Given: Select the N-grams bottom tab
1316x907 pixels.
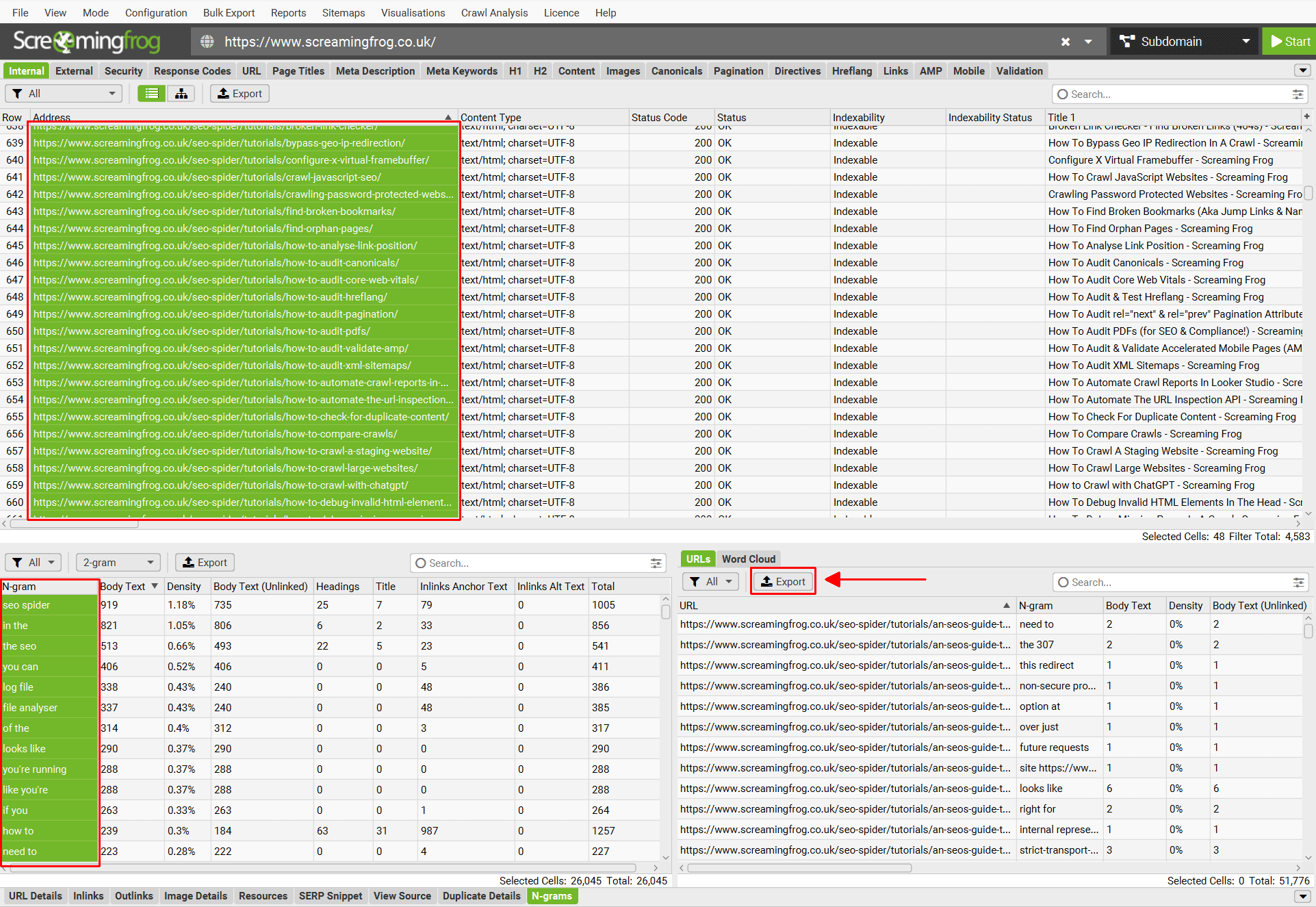Looking at the screenshot, I should (x=552, y=895).
